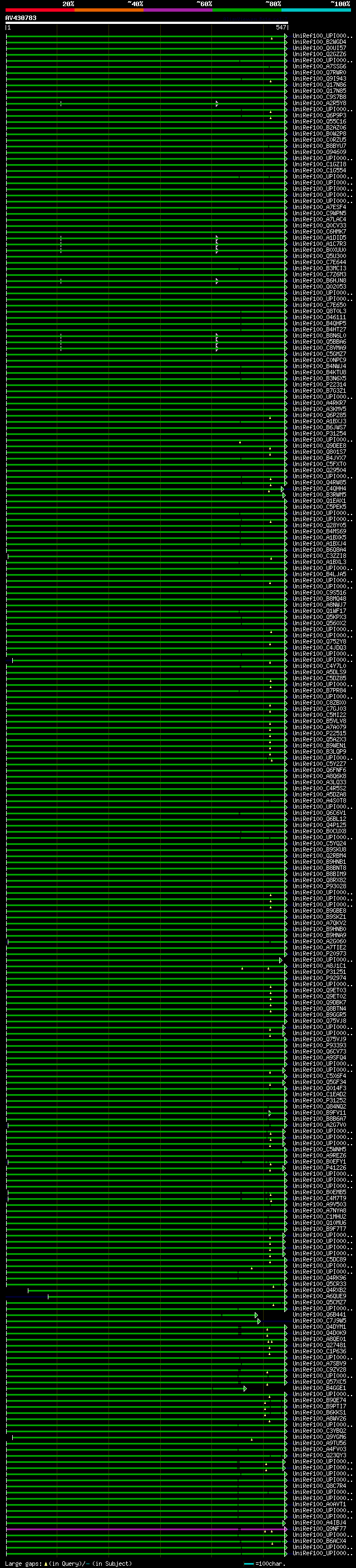
Task: Select hit UniRef100_A7LAC4
Action: point(319,219)
